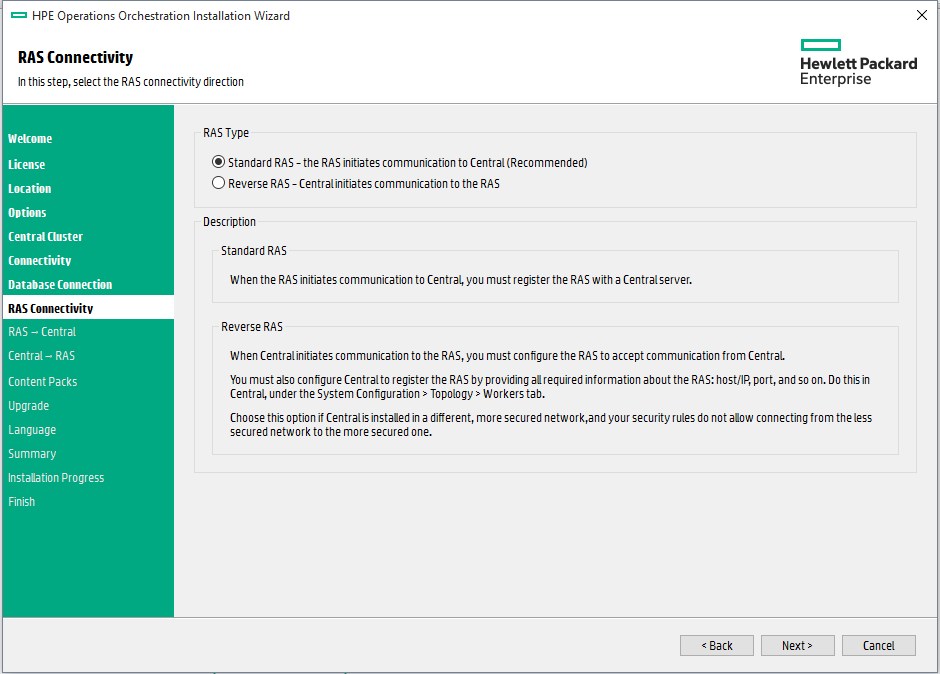
Task: Click the Installation Progress step
Action: (56, 477)
